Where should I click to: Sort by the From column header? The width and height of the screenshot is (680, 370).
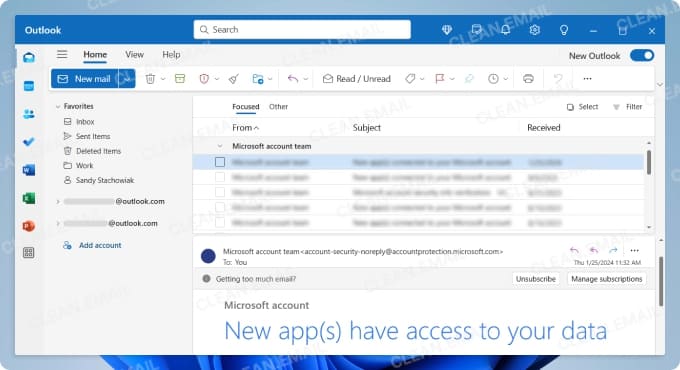(x=245, y=128)
